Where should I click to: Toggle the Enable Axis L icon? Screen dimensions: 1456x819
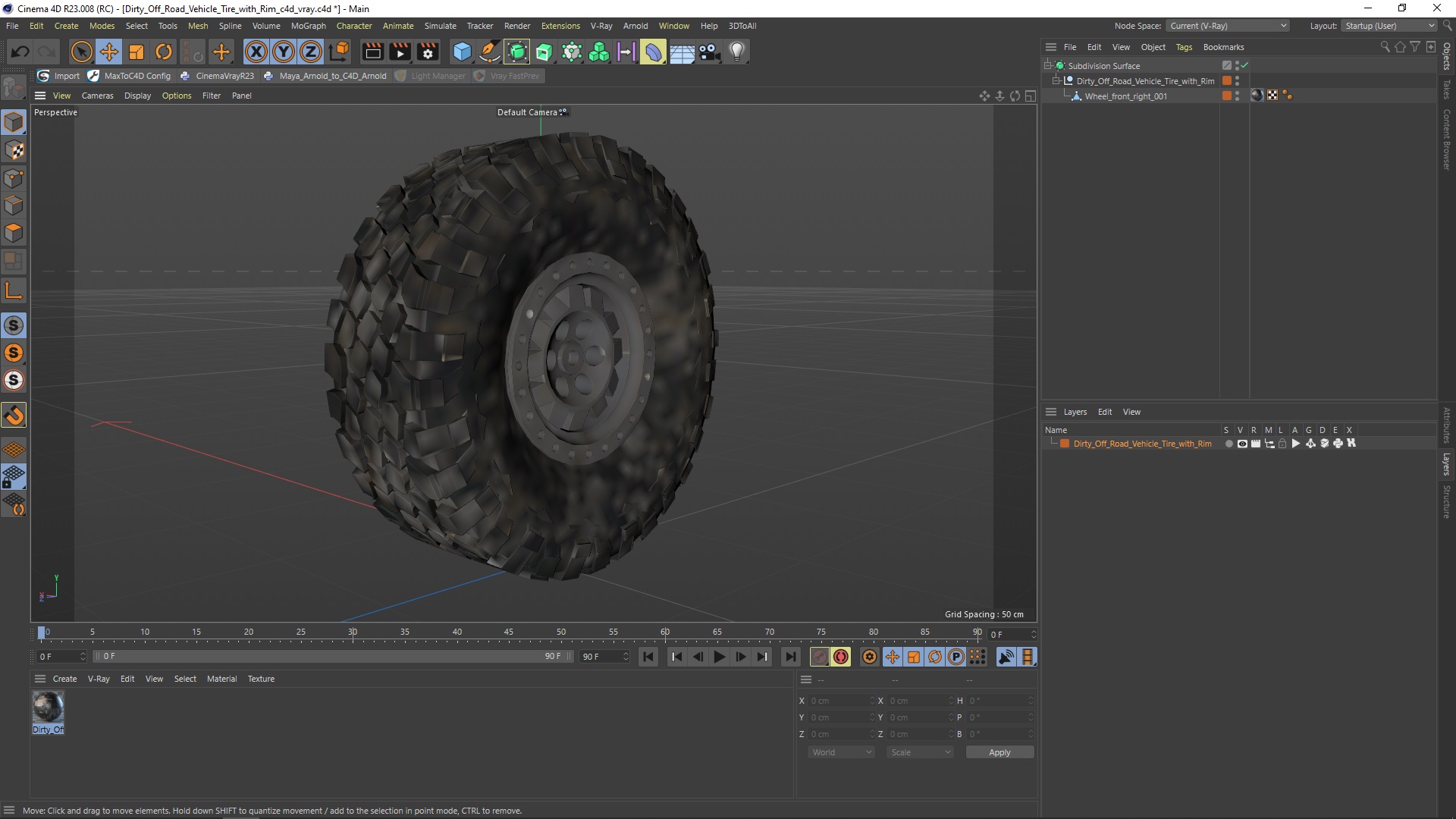[14, 290]
